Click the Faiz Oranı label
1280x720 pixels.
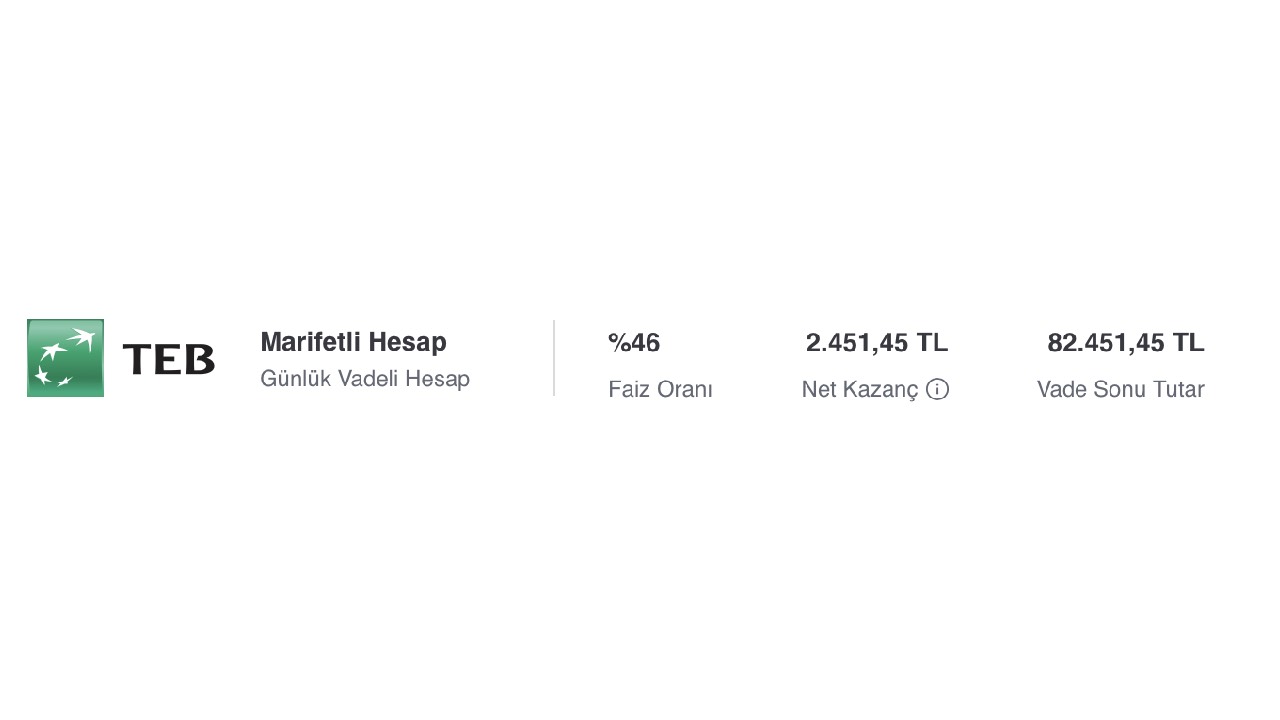660,390
